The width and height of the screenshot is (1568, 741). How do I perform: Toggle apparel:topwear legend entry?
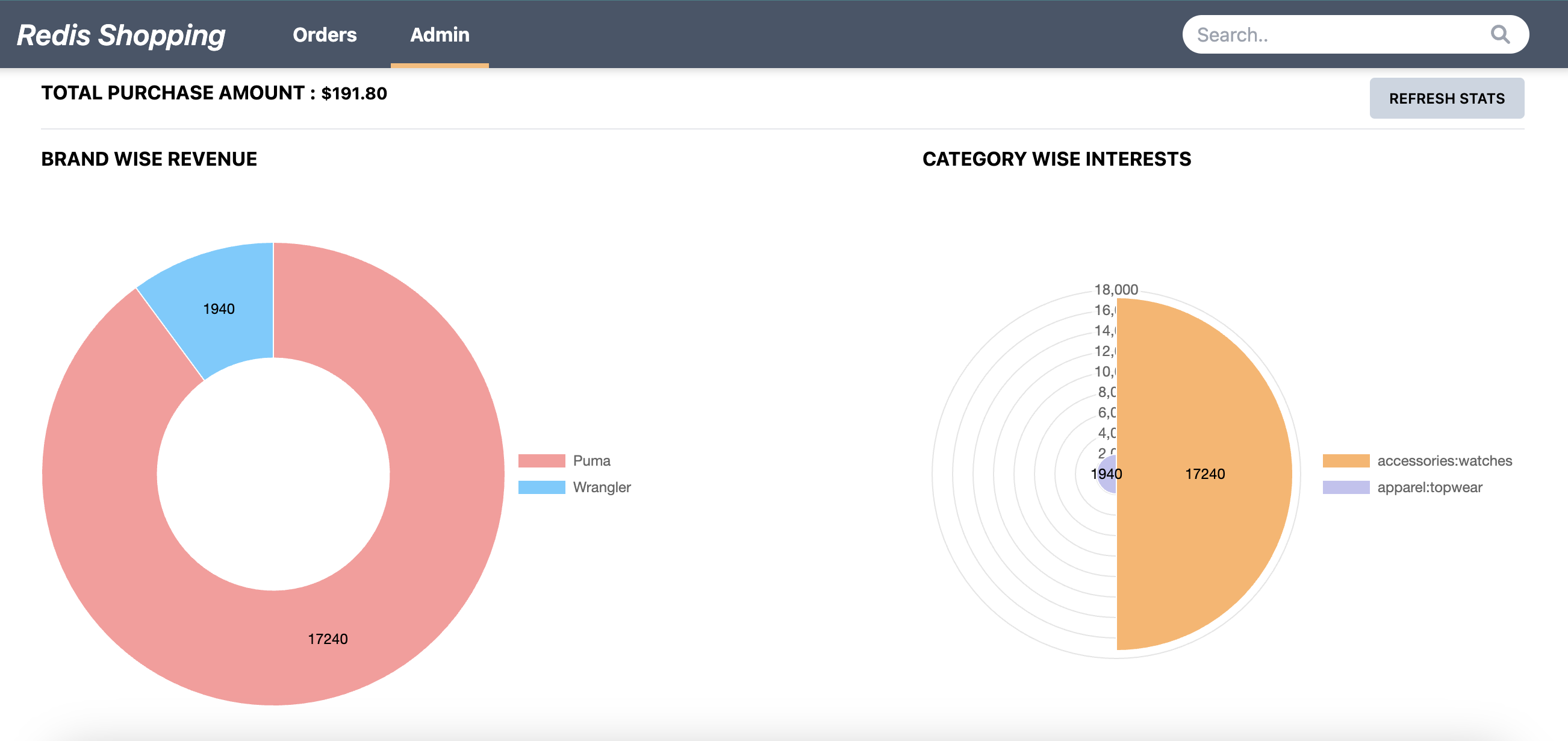pyautogui.click(x=1430, y=488)
